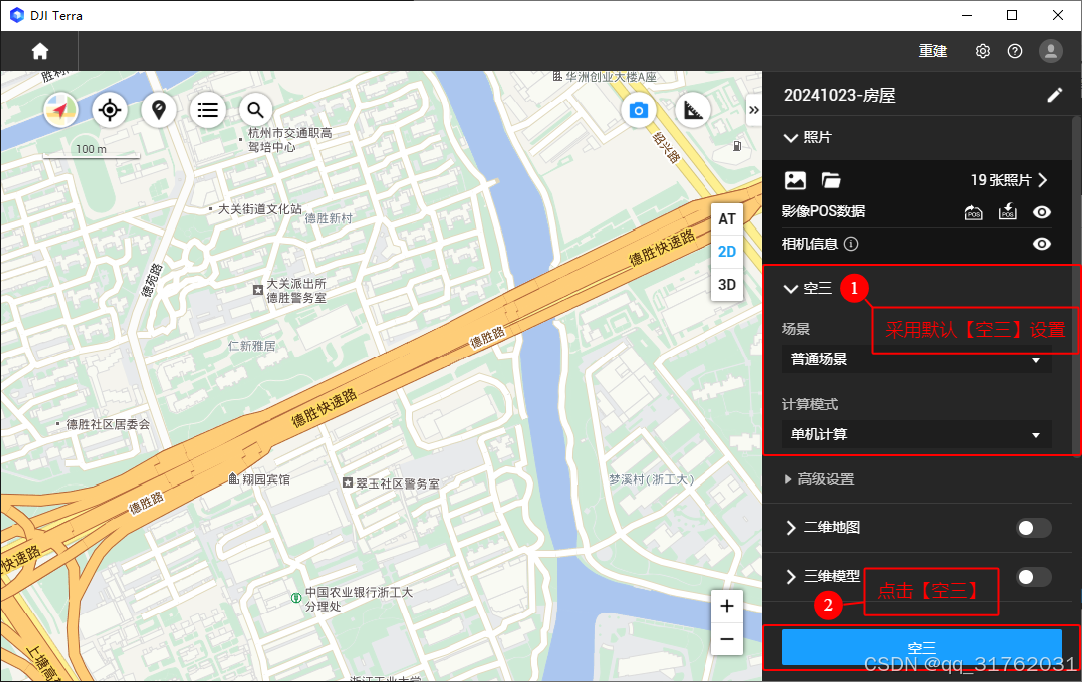The width and height of the screenshot is (1082, 682).
Task: Click the map pin marker icon
Action: click(159, 110)
